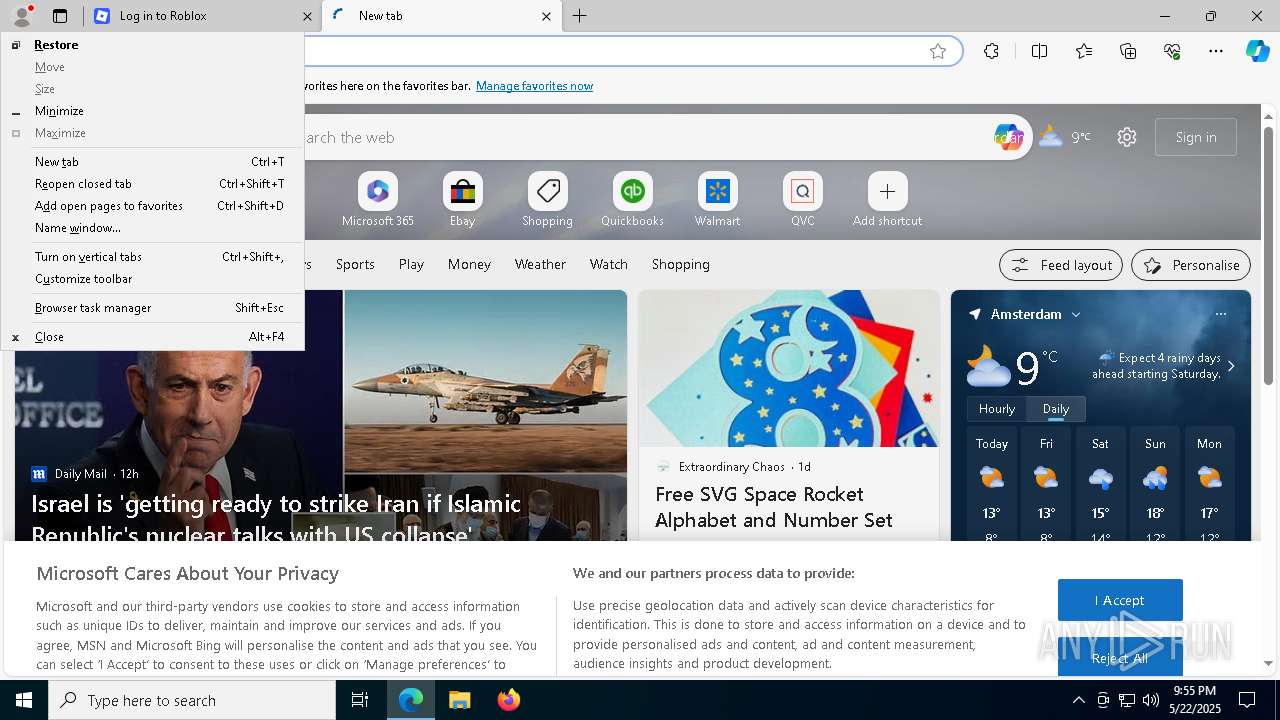The height and width of the screenshot is (720, 1280).
Task: Open the QVC shortcut tile
Action: pos(802,199)
